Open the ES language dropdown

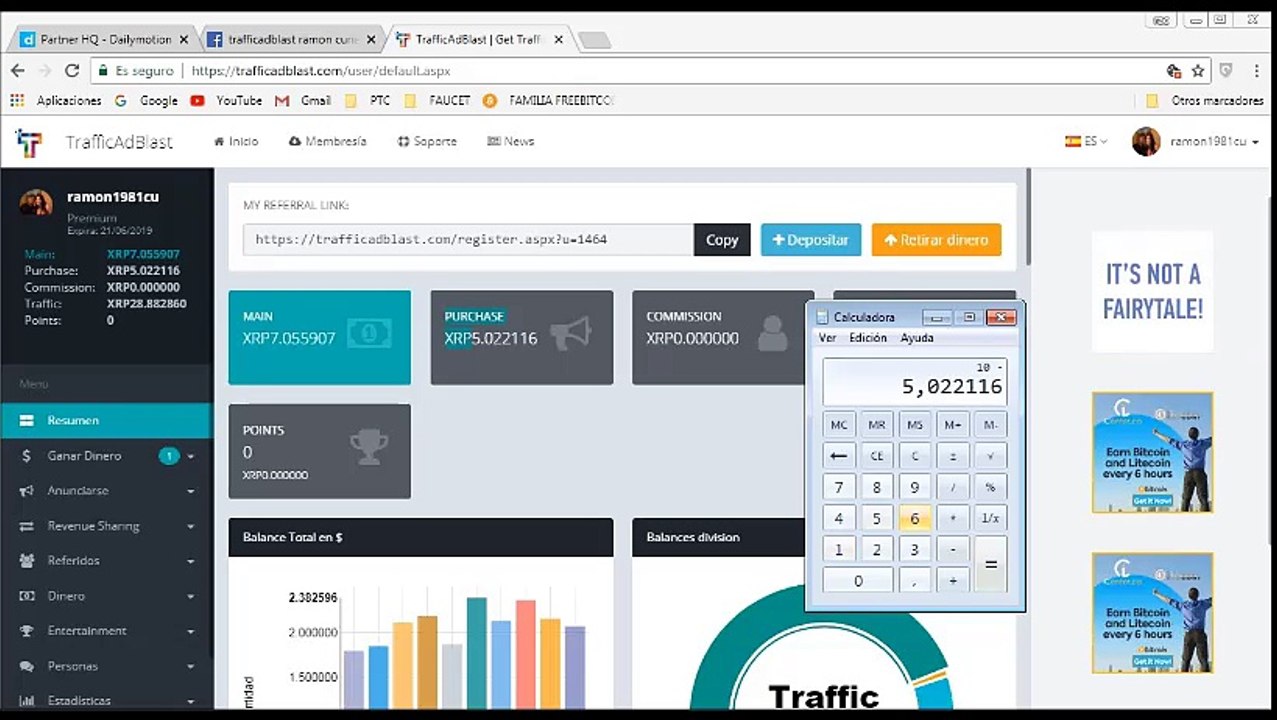tap(1086, 142)
